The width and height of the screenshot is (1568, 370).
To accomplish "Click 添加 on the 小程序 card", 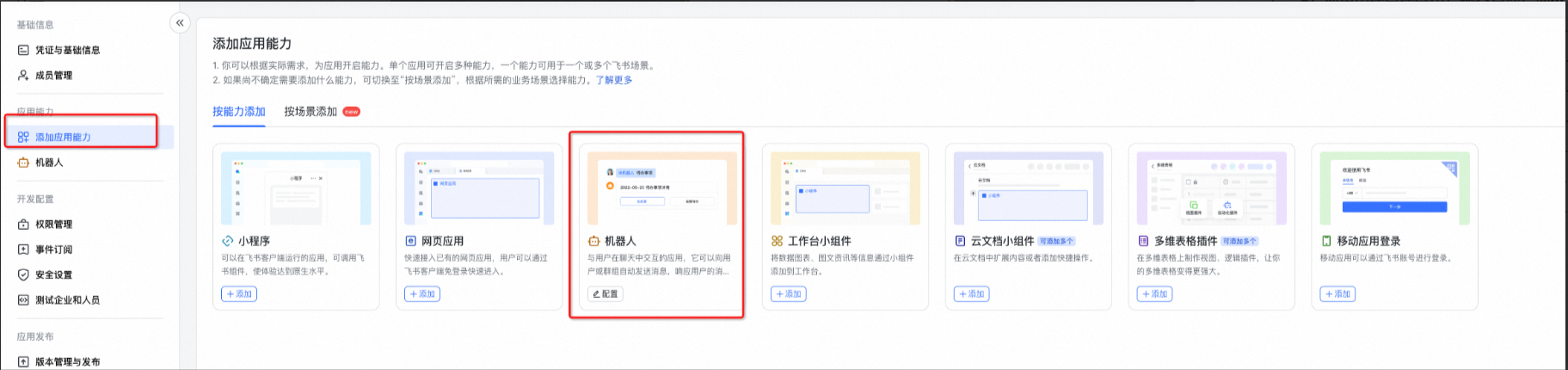I will click(x=239, y=294).
